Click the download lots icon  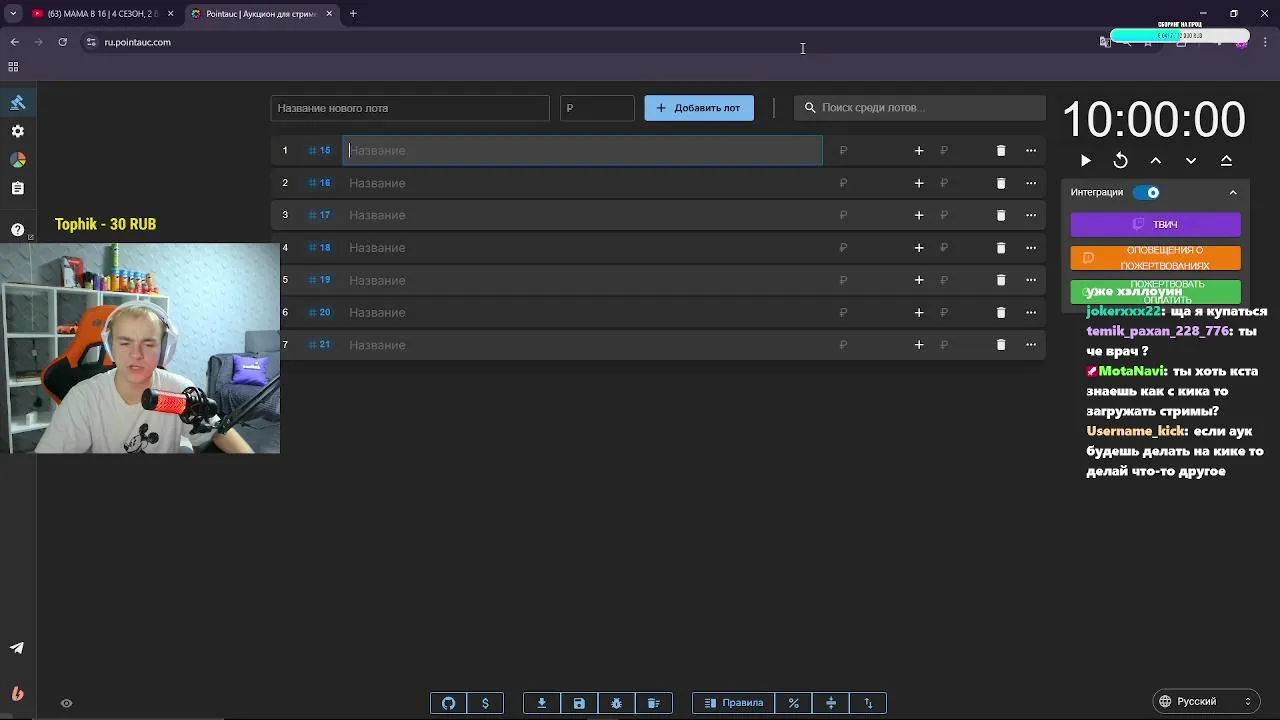[542, 703]
